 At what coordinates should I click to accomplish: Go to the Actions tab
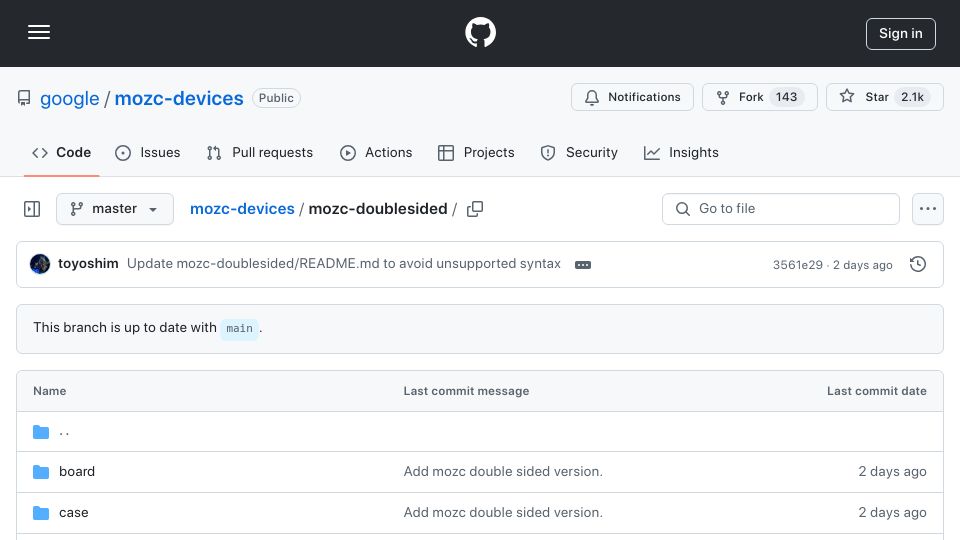click(376, 152)
